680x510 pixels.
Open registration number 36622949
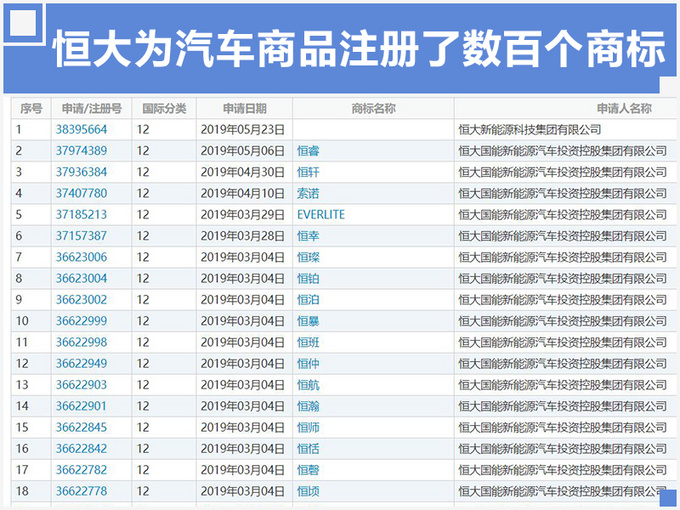pyautogui.click(x=81, y=363)
